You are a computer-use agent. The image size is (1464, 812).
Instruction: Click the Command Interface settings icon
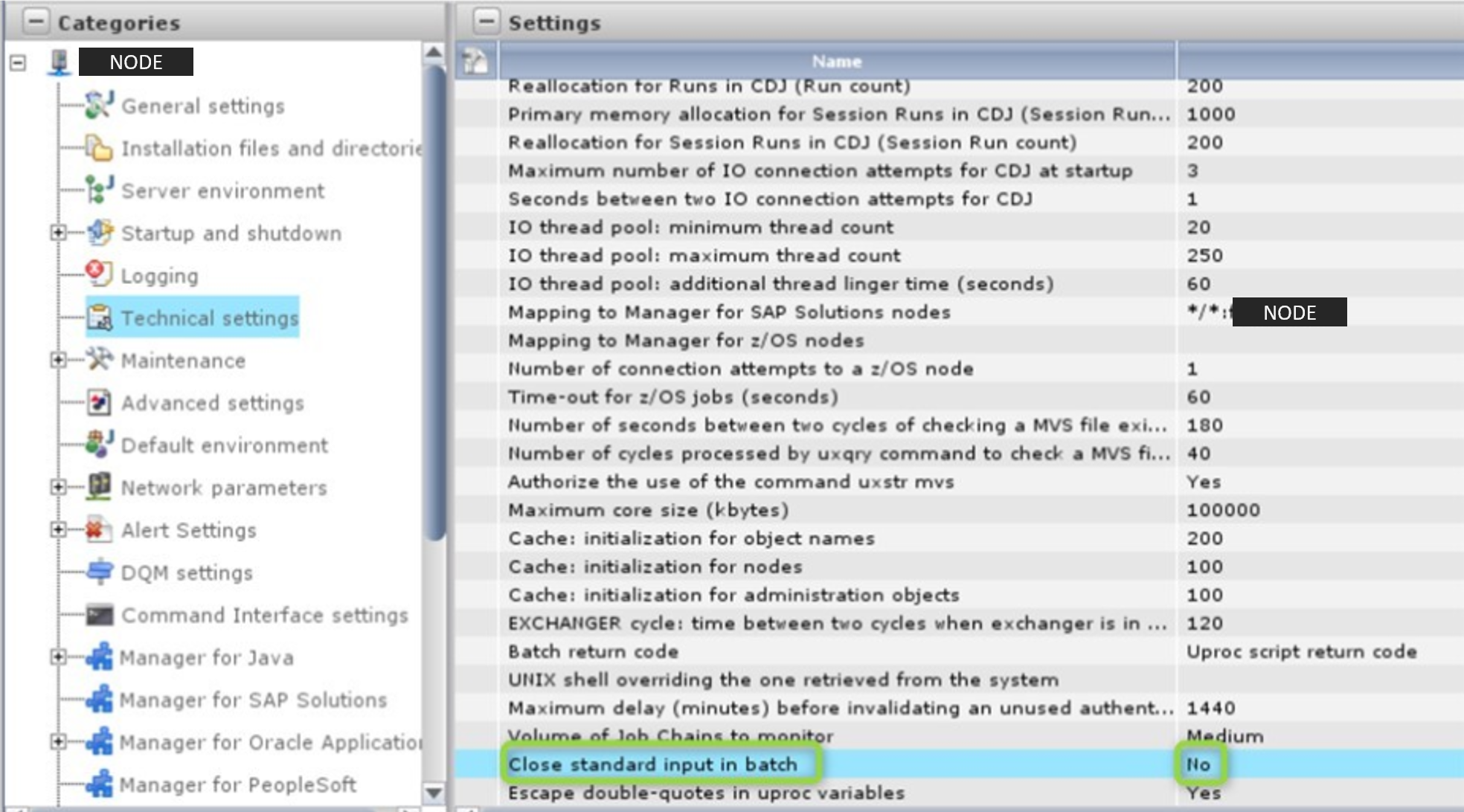pyautogui.click(x=98, y=615)
